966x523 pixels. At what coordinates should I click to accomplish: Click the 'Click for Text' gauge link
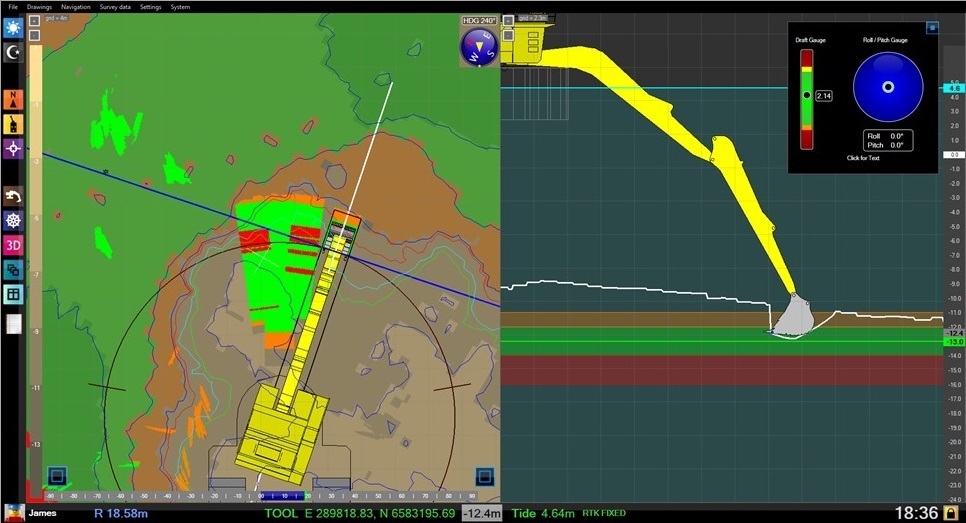[862, 158]
